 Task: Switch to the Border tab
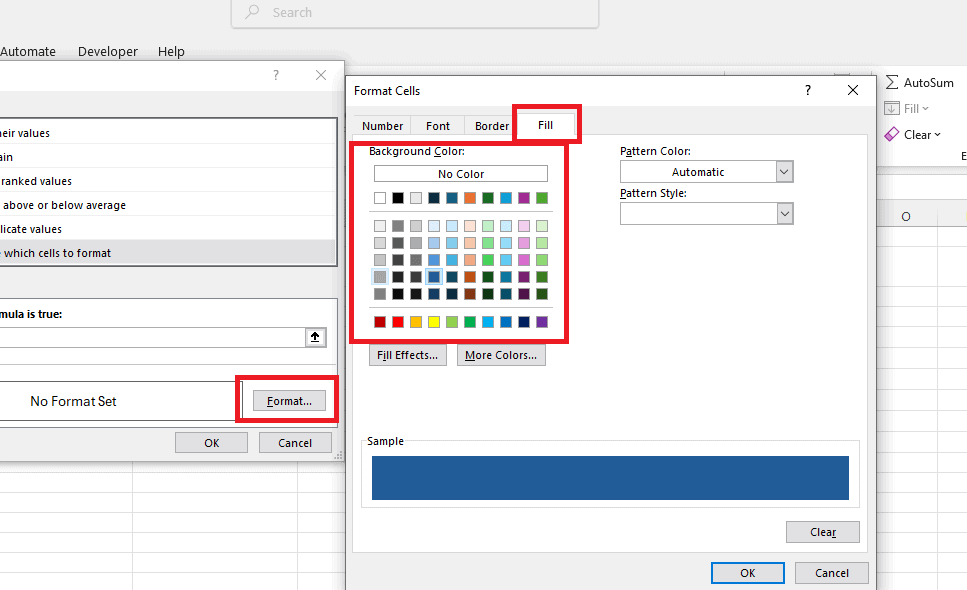(x=492, y=126)
